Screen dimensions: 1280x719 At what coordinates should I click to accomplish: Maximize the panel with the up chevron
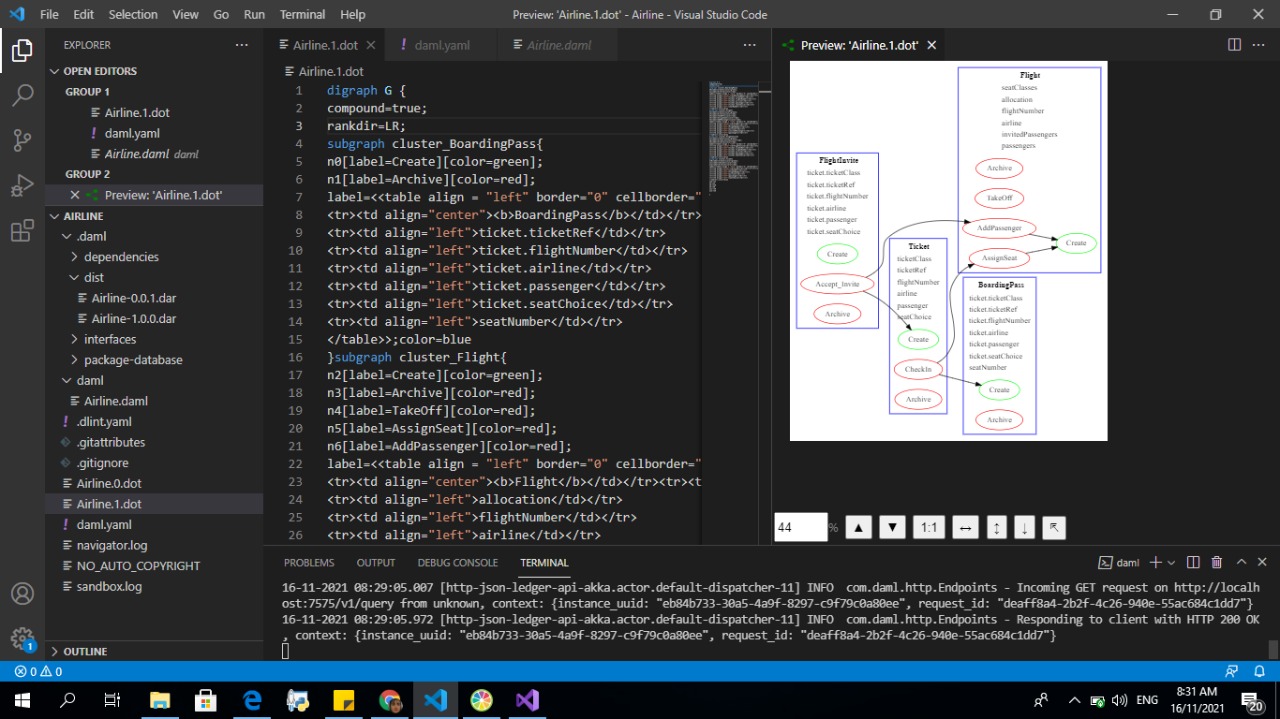[x=1241, y=563]
